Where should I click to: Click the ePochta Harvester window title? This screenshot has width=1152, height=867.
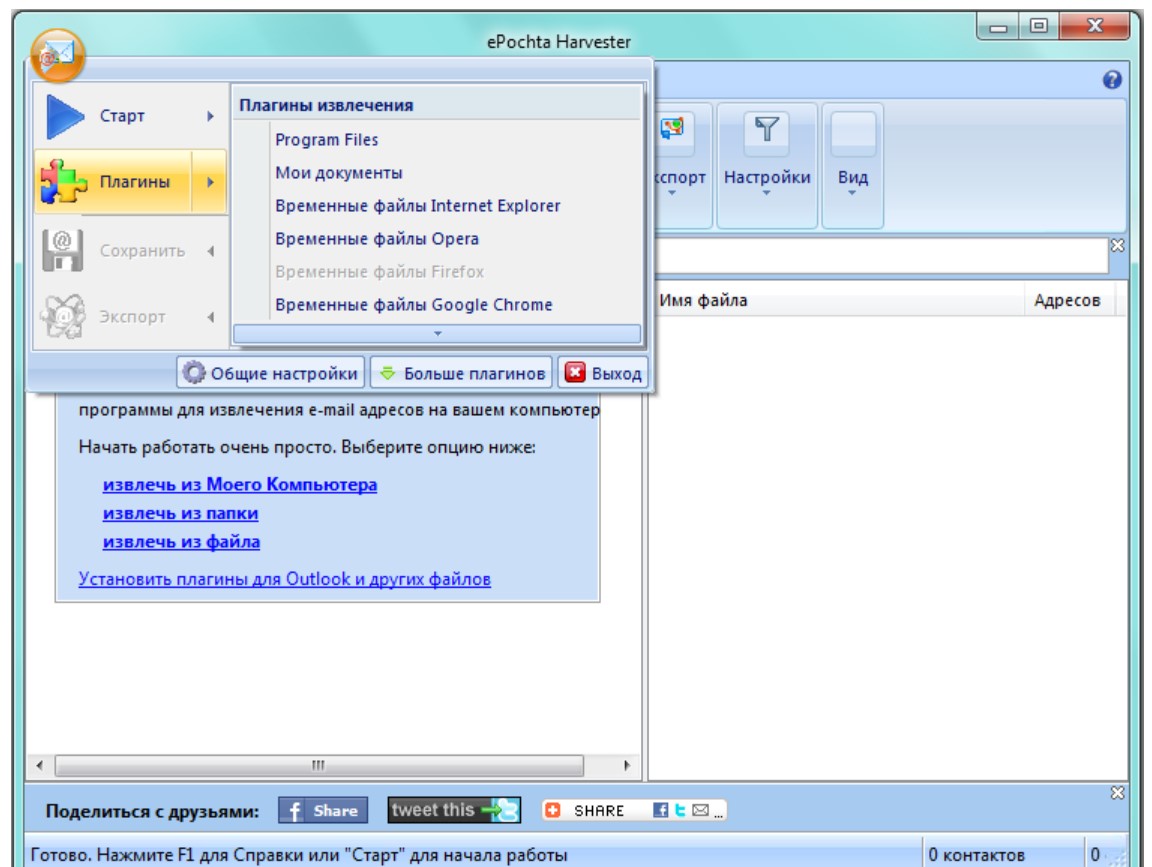click(x=558, y=42)
